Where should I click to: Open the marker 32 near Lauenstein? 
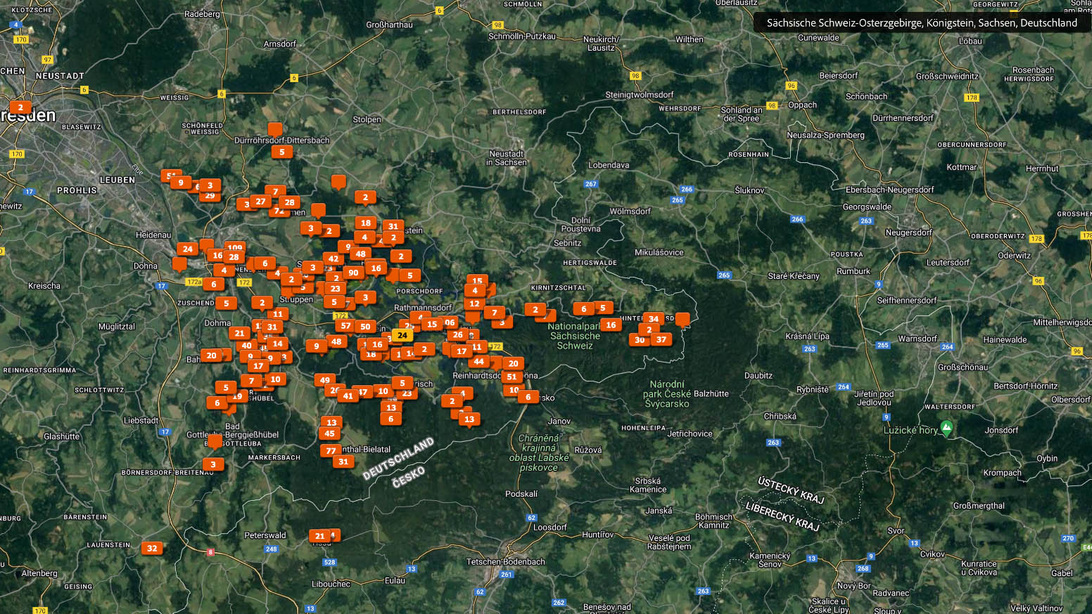coord(152,548)
